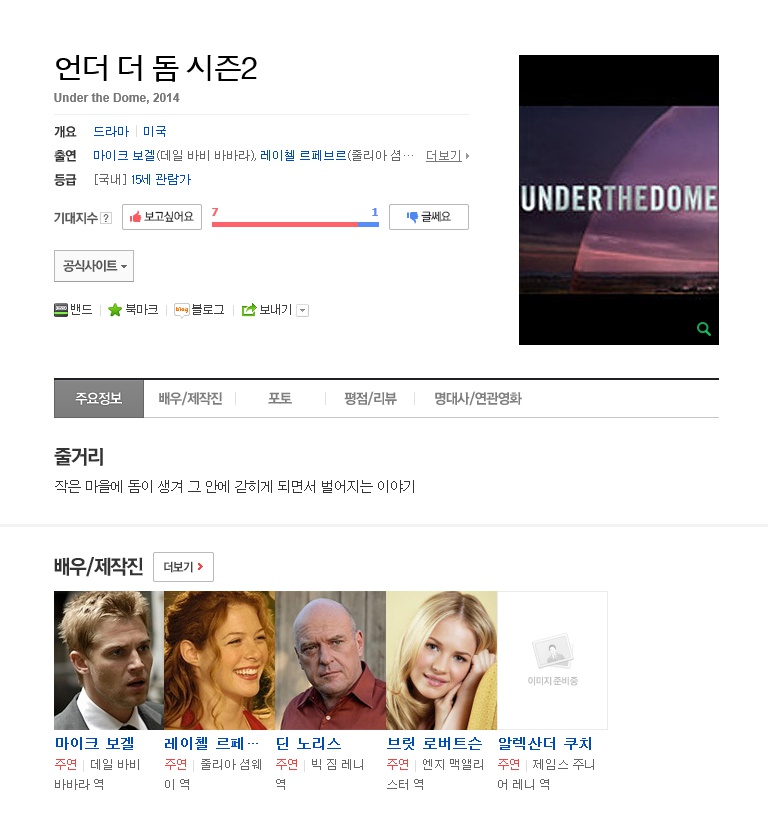Share to 밴드 via its icon
This screenshot has height=821, width=768.
pos(61,310)
